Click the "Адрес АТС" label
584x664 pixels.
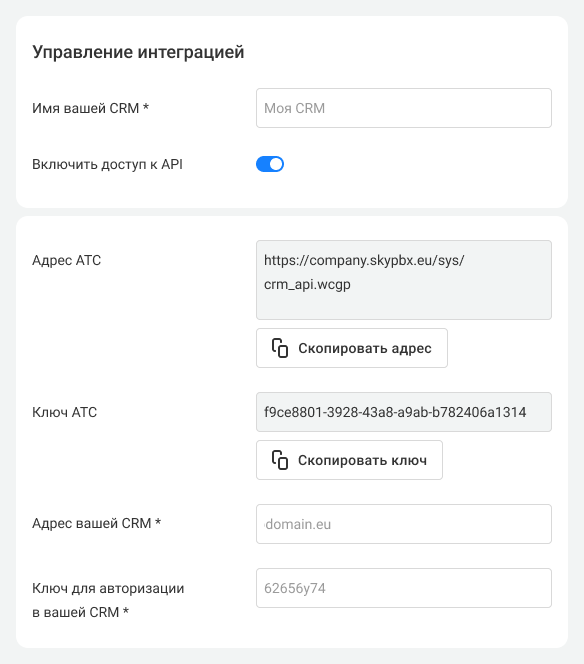click(66, 260)
